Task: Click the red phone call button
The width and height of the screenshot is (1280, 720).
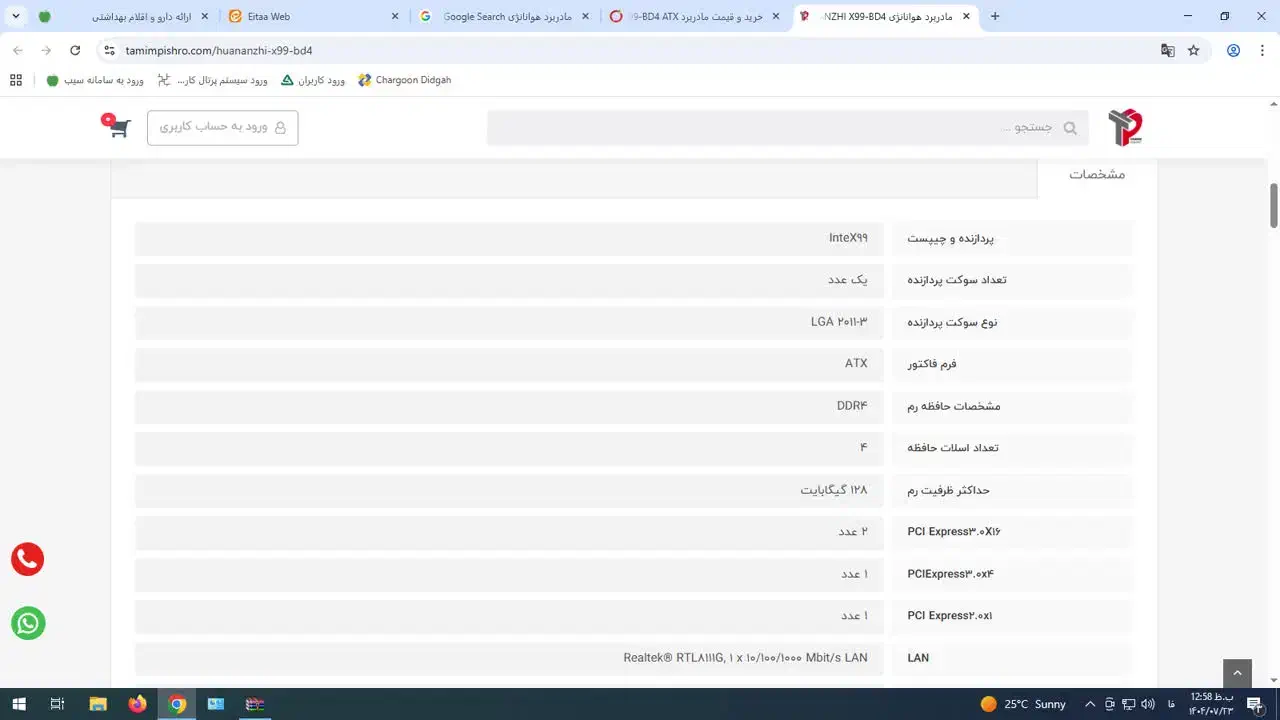Action: 28,559
